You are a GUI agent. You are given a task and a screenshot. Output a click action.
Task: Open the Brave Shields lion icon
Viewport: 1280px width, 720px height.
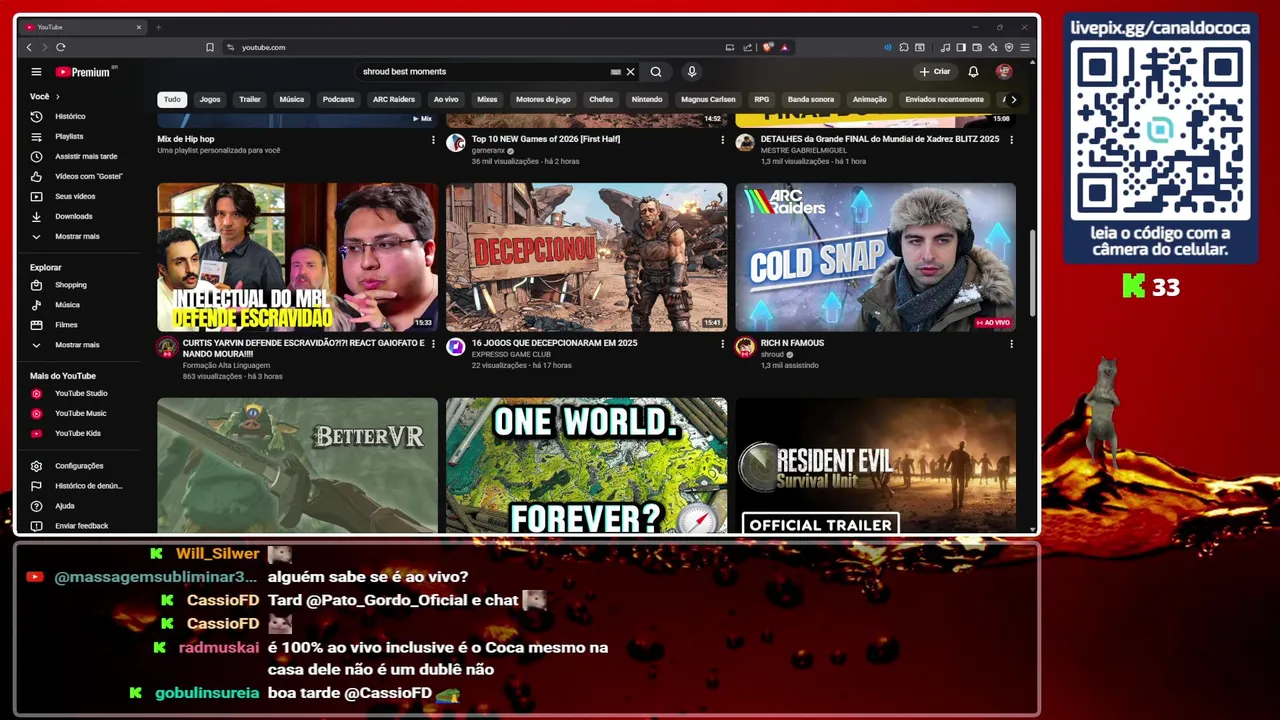click(x=768, y=47)
